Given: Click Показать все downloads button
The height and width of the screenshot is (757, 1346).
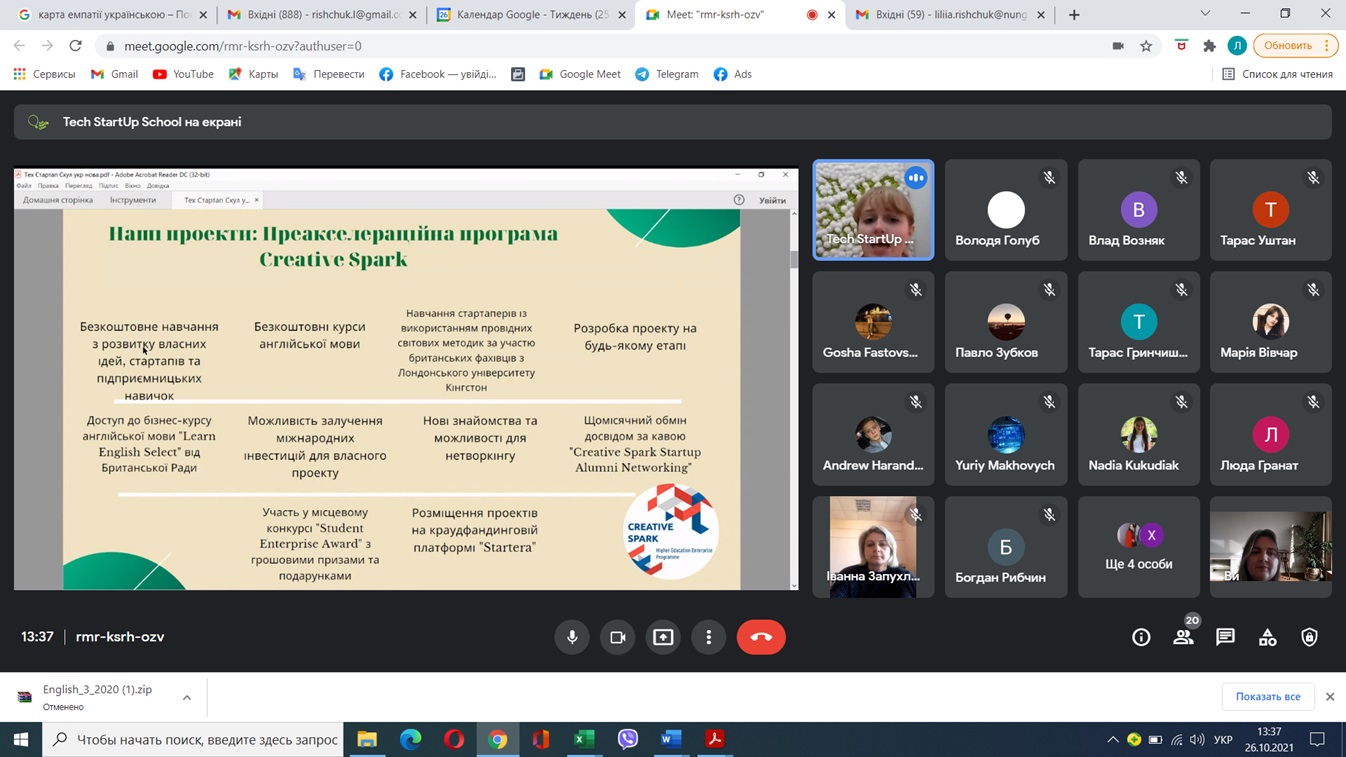Looking at the screenshot, I should (1267, 697).
